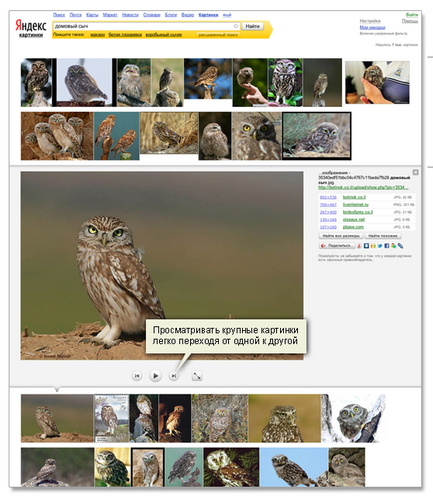Click Найти похожие button
This screenshot has height=500, width=433.
(x=383, y=236)
